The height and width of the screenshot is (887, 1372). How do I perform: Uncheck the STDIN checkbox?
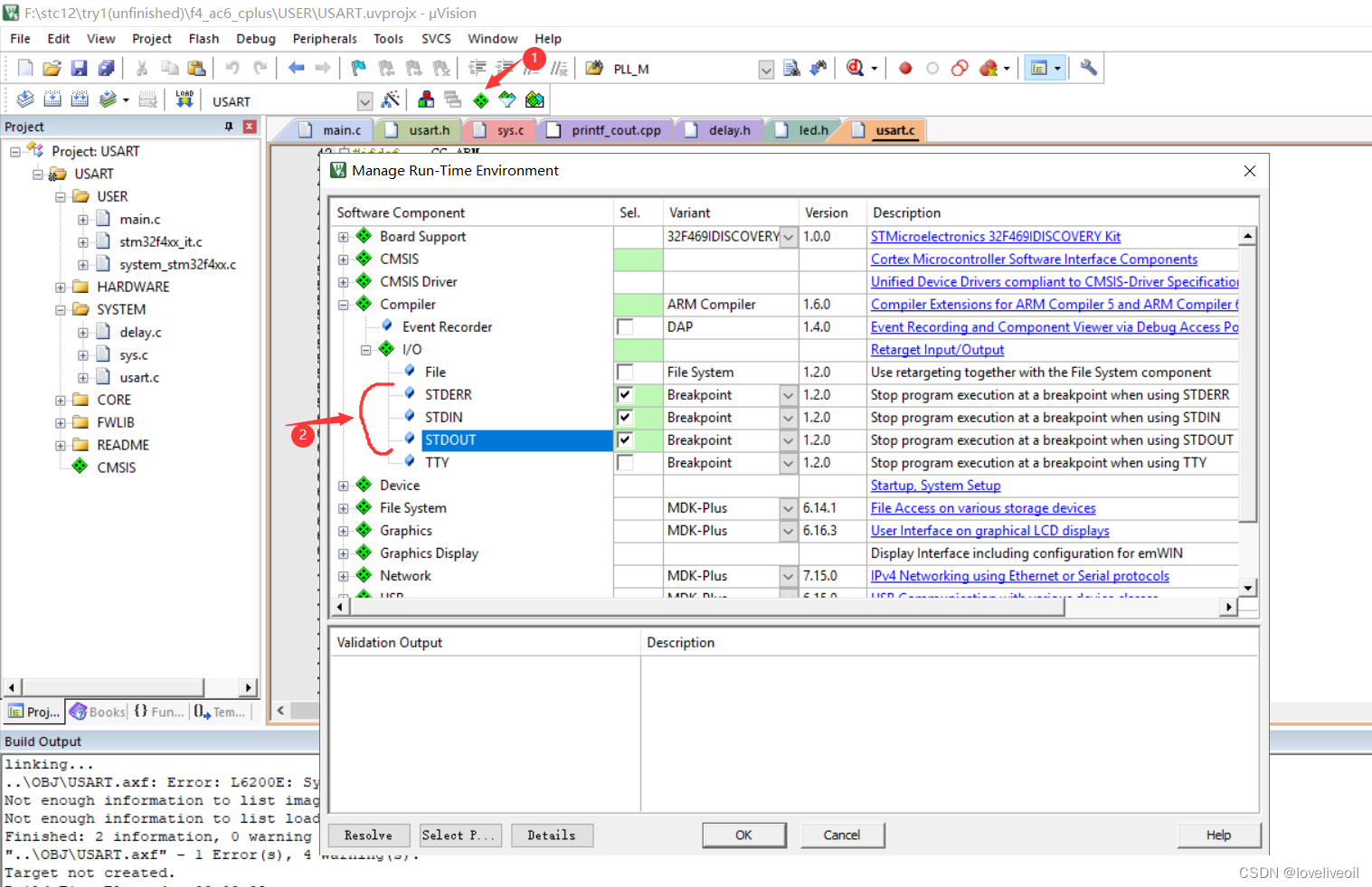(625, 418)
